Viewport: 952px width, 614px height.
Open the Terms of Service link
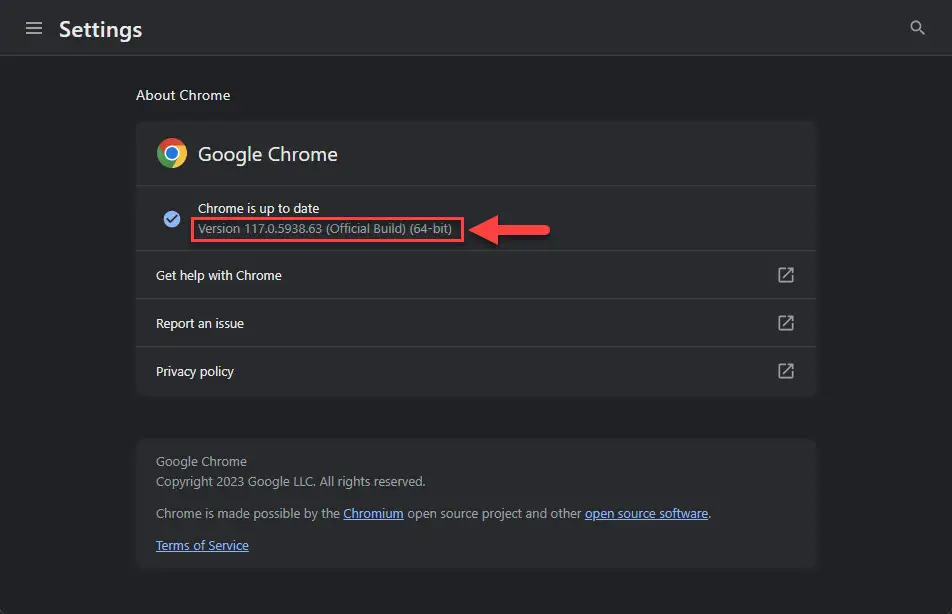tap(202, 545)
